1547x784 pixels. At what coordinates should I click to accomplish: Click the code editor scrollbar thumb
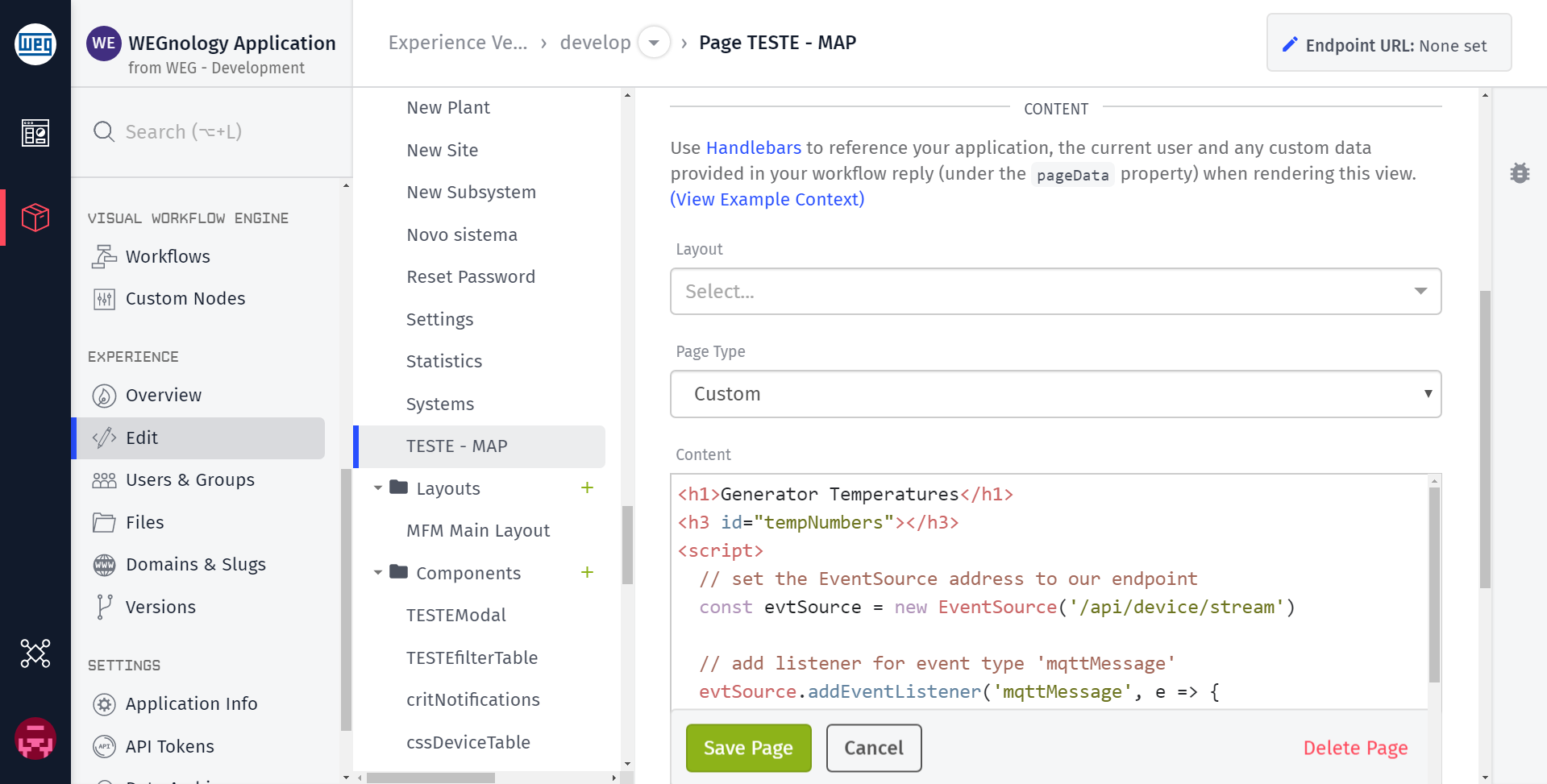click(1434, 584)
